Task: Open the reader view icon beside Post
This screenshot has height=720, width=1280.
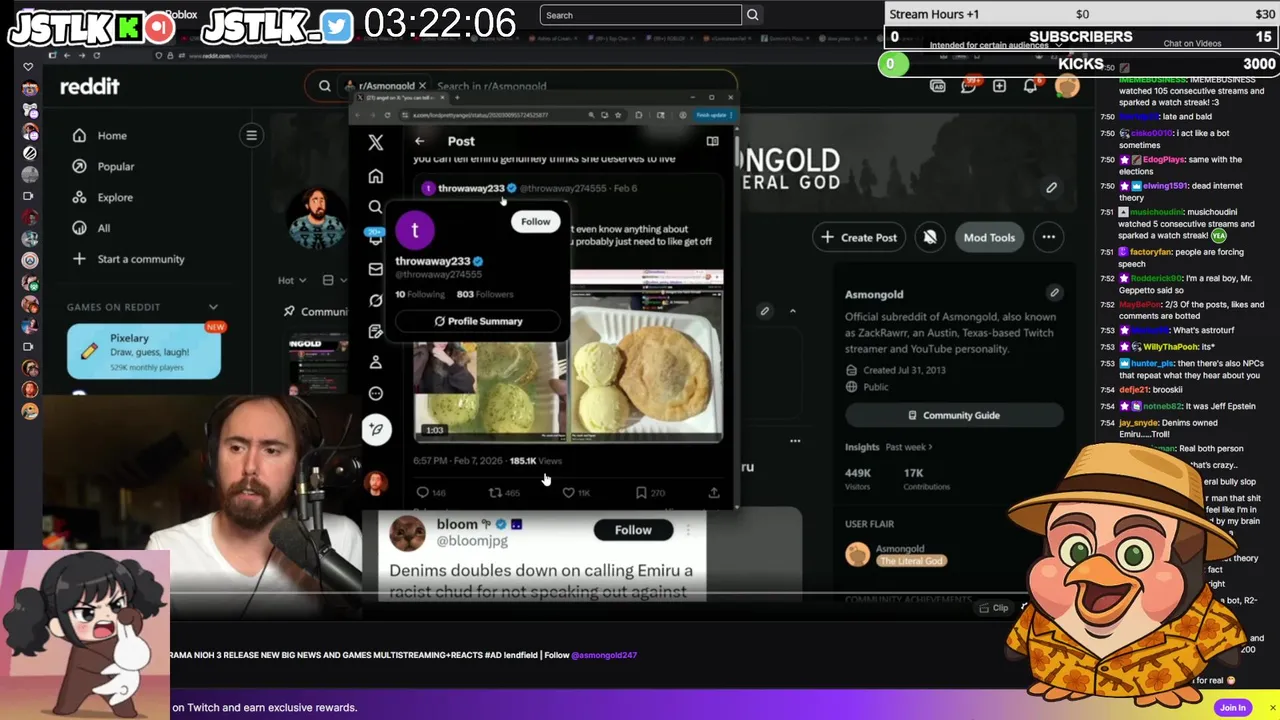Action: [x=712, y=141]
